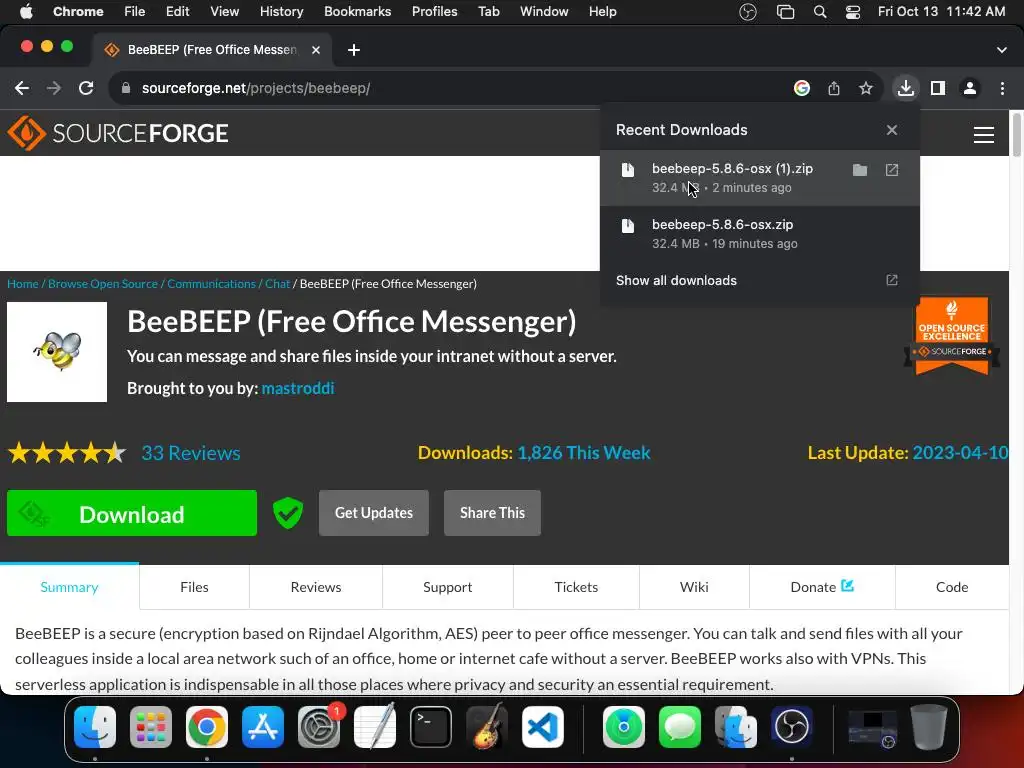The height and width of the screenshot is (768, 1024).
Task: Open Communications breadcrumb link
Action: click(x=211, y=284)
